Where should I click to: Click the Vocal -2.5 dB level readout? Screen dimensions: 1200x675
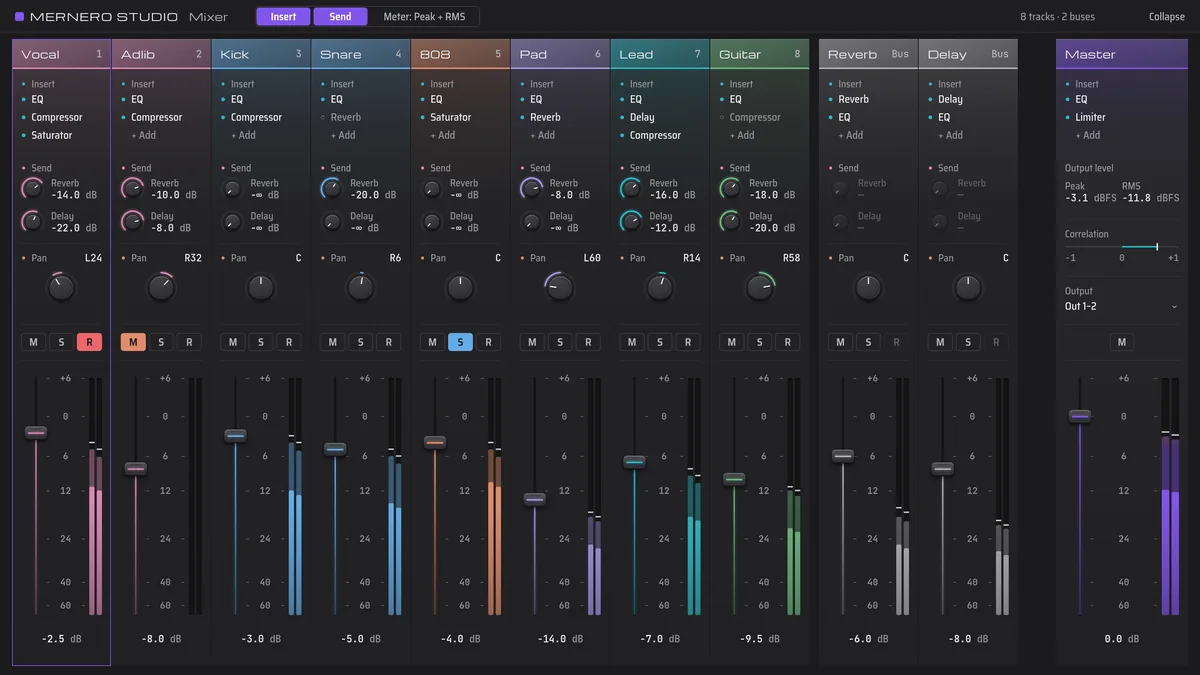(61, 639)
